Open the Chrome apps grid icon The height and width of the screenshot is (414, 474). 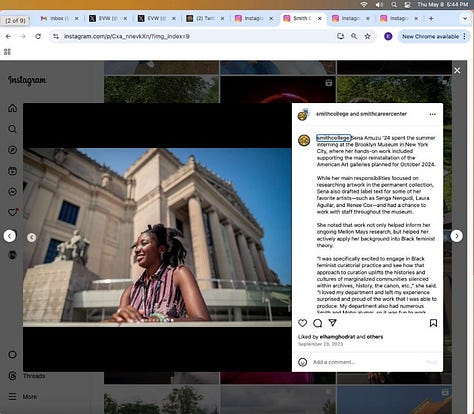[x=7, y=52]
